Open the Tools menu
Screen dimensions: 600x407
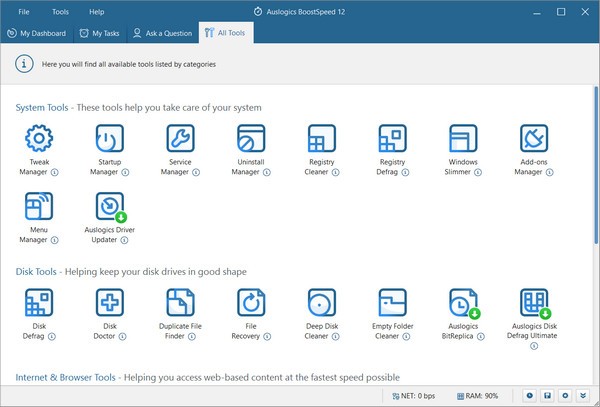coord(60,11)
